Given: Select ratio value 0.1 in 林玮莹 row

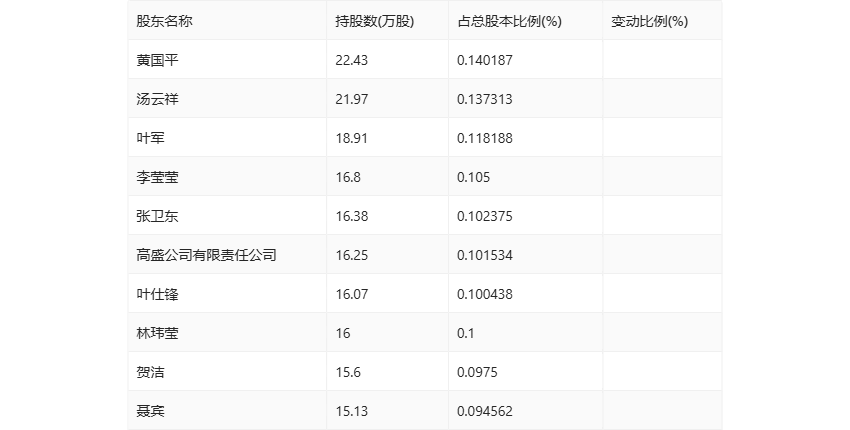Looking at the screenshot, I should click(x=466, y=333).
